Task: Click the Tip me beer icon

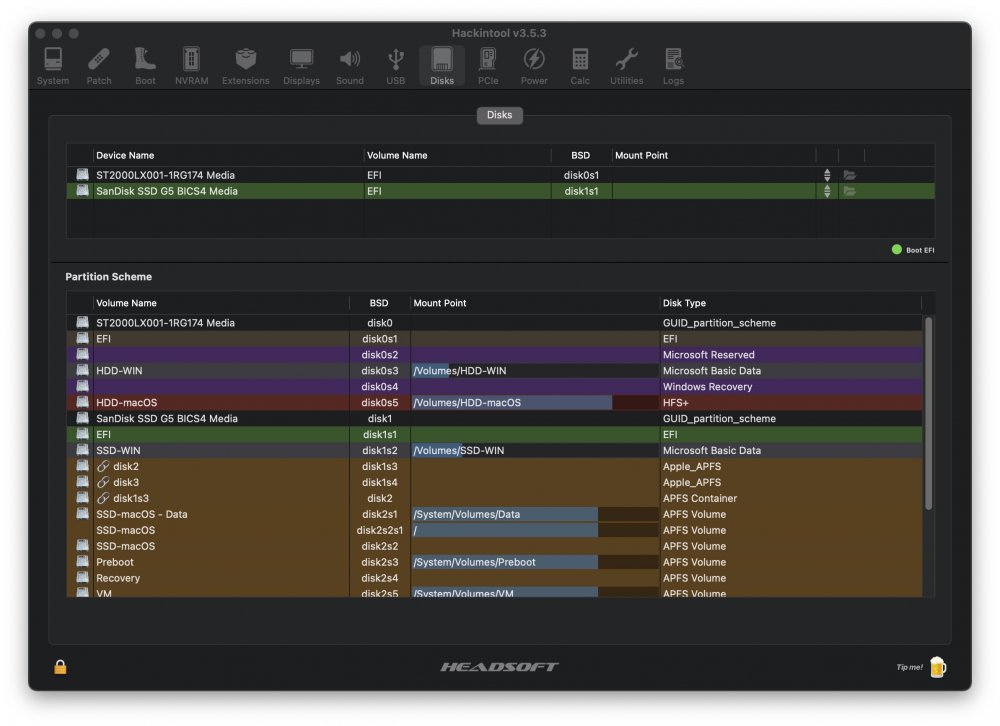Action: pyautogui.click(x=938, y=667)
